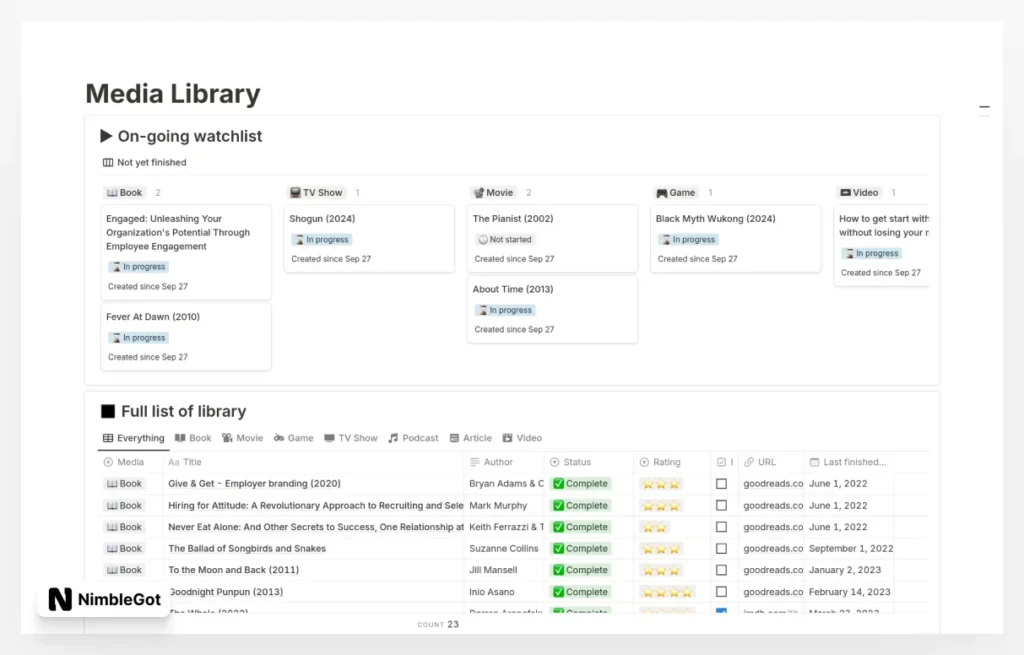Open the Not yet finished board view
The image size is (1024, 655).
point(144,163)
